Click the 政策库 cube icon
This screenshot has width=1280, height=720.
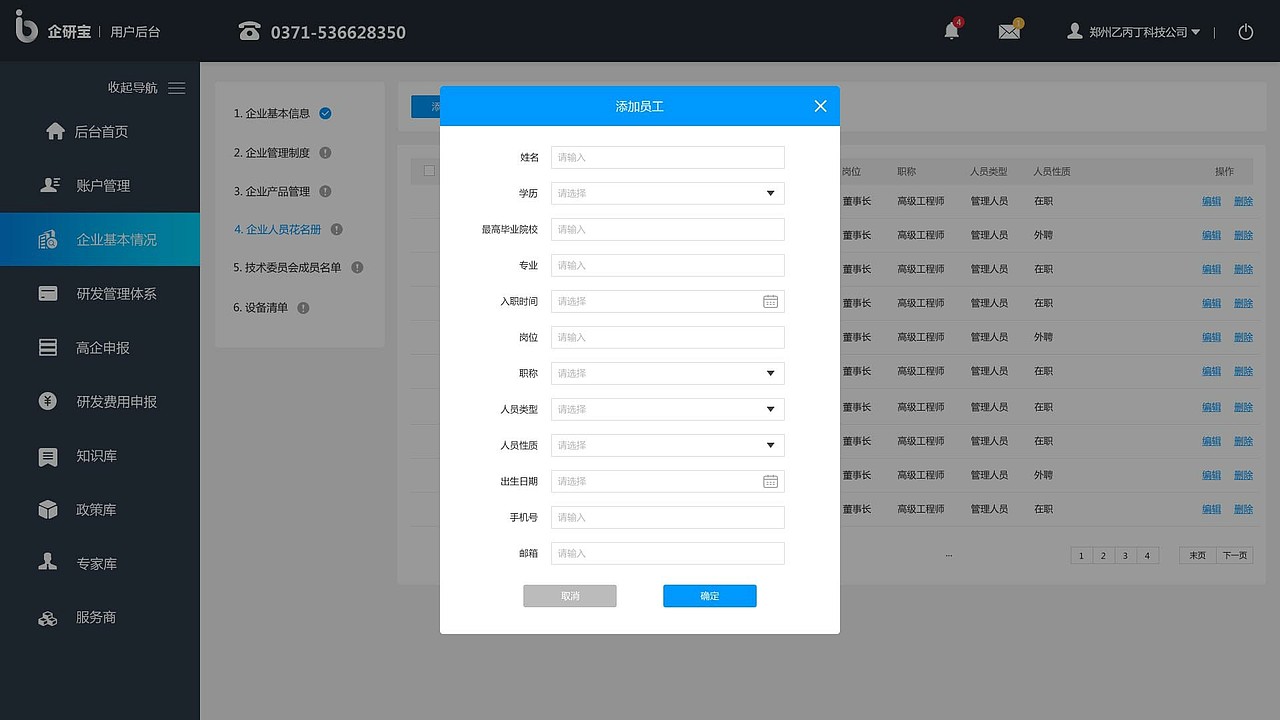click(x=48, y=510)
